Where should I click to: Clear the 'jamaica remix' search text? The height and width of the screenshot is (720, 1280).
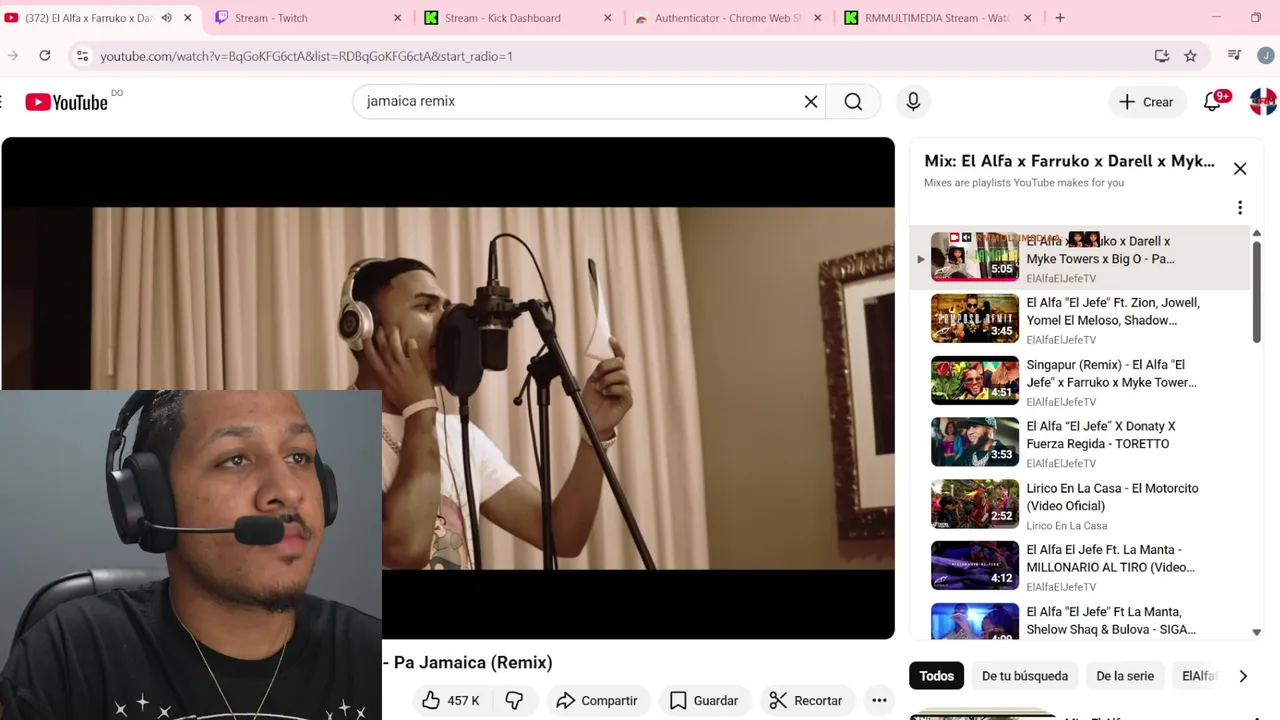(x=811, y=101)
